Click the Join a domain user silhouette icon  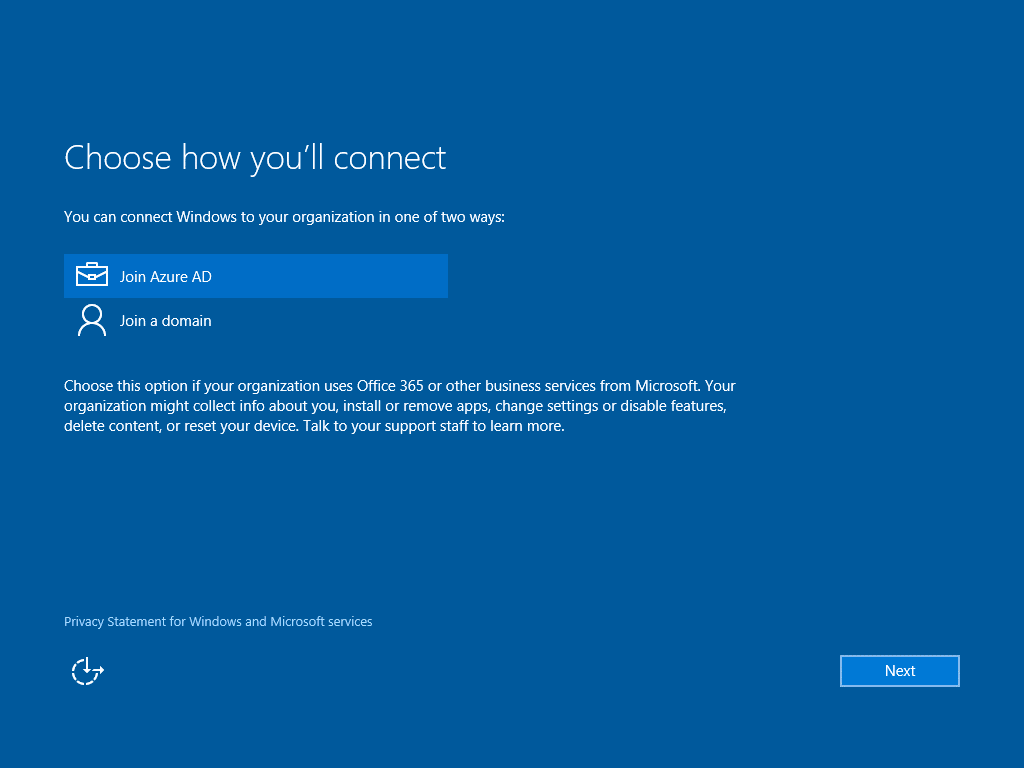92,320
